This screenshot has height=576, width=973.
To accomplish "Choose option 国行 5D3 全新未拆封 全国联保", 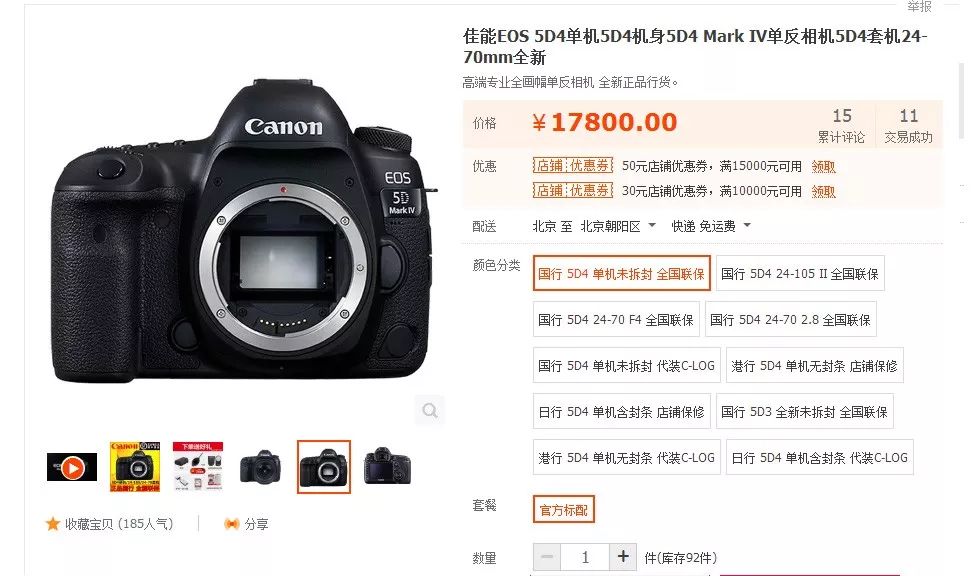I will pyautogui.click(x=804, y=412).
